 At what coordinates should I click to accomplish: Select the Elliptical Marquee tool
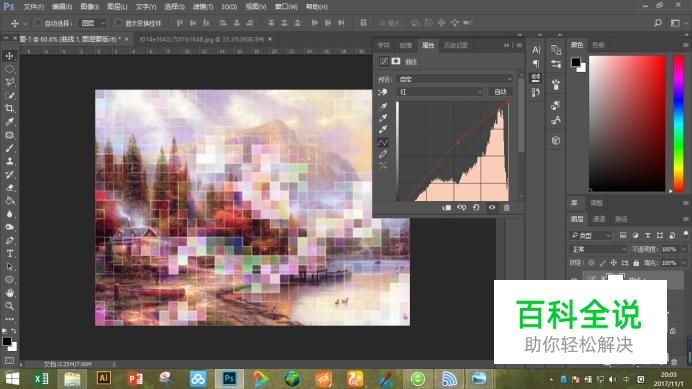pyautogui.click(x=9, y=69)
